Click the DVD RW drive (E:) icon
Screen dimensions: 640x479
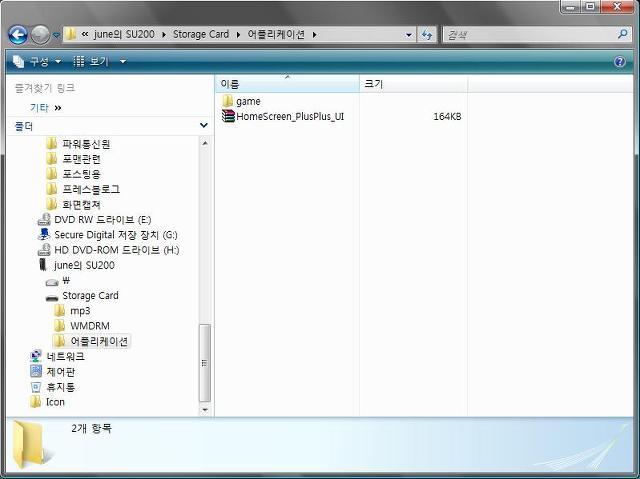click(x=44, y=220)
